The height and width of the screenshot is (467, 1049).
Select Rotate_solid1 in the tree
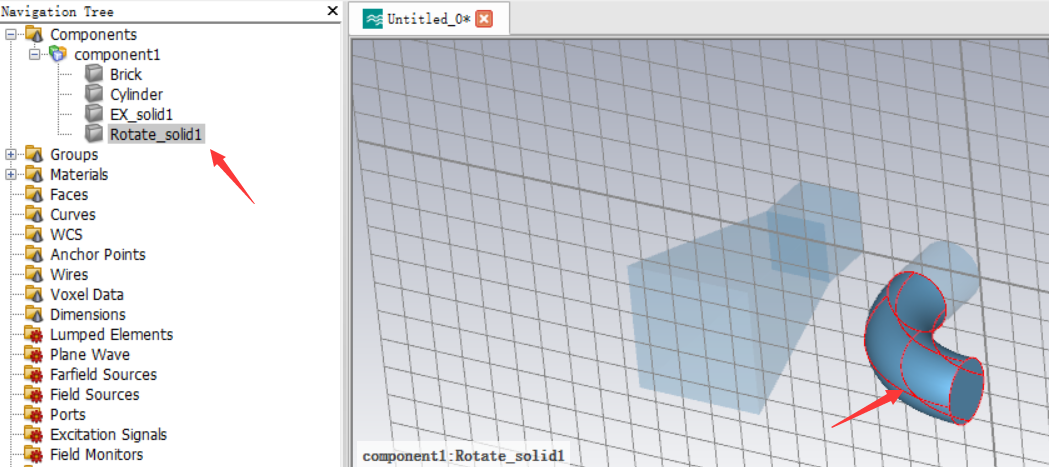tap(156, 134)
